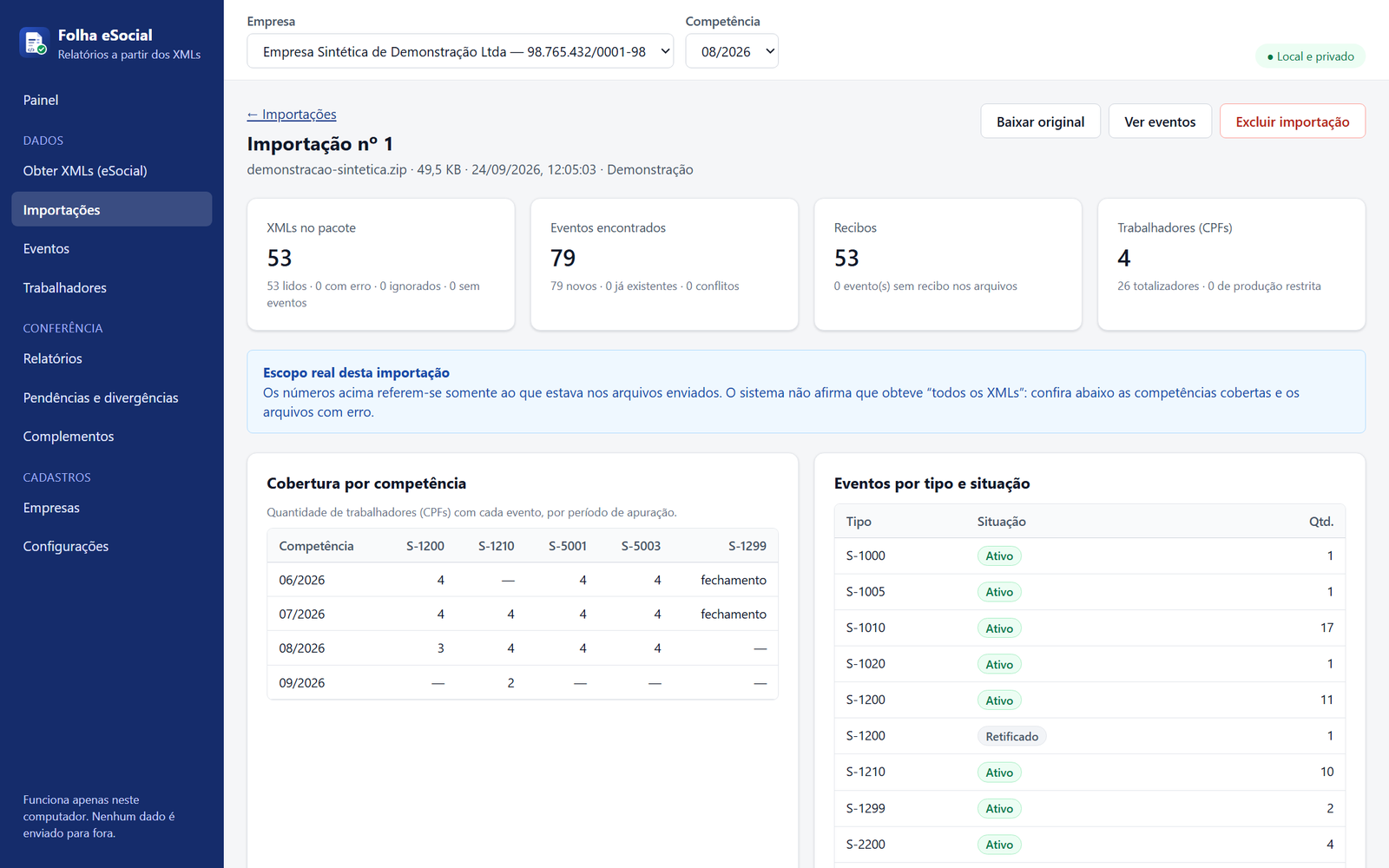
Task: Click 07/2026 in coverage table
Action: 302,614
